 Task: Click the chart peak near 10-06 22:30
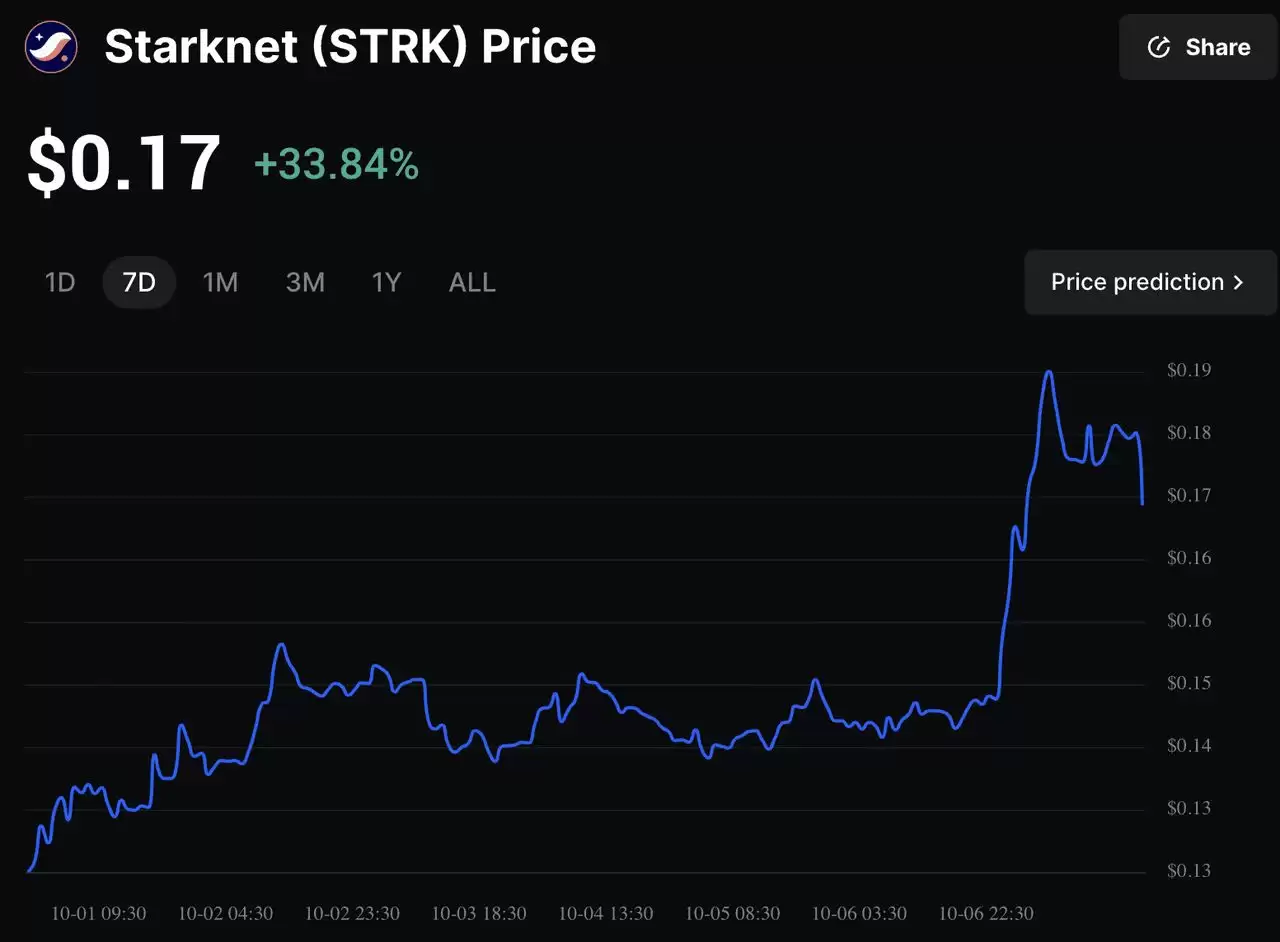tap(1048, 372)
